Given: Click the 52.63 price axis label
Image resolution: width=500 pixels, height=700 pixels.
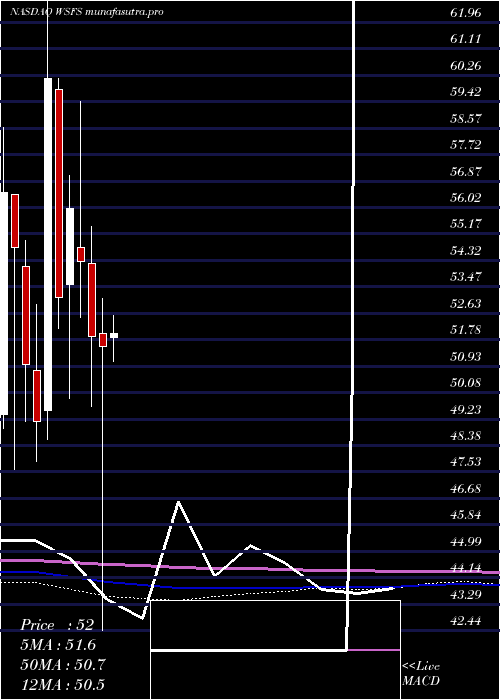Looking at the screenshot, I should pos(466,304).
